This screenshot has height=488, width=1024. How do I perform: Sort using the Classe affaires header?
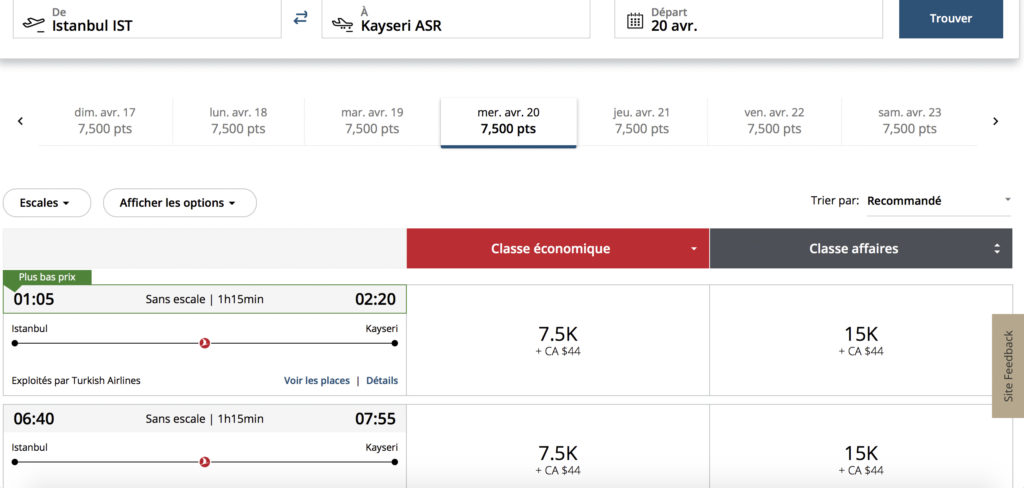(x=861, y=248)
